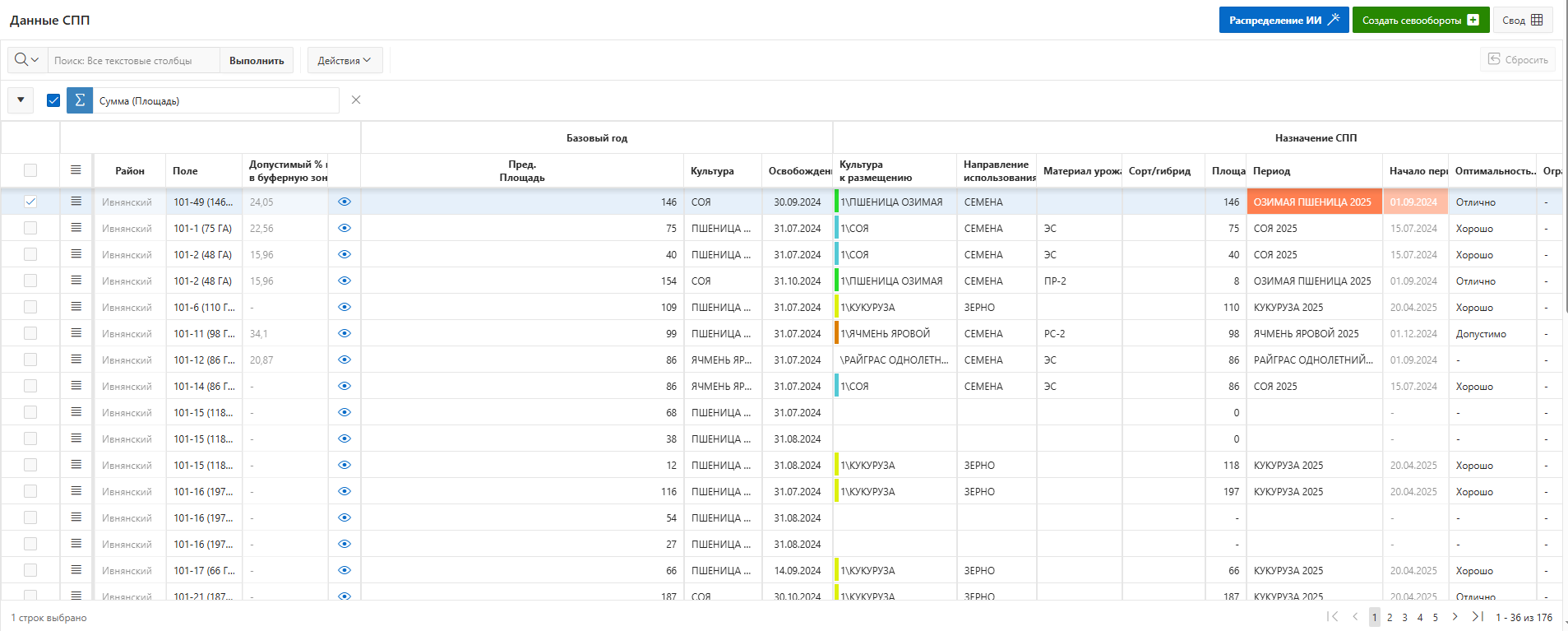The height and width of the screenshot is (631, 1568).
Task: Disable the Сумма (Площадь) aggregate checkbox
Action: 53,100
